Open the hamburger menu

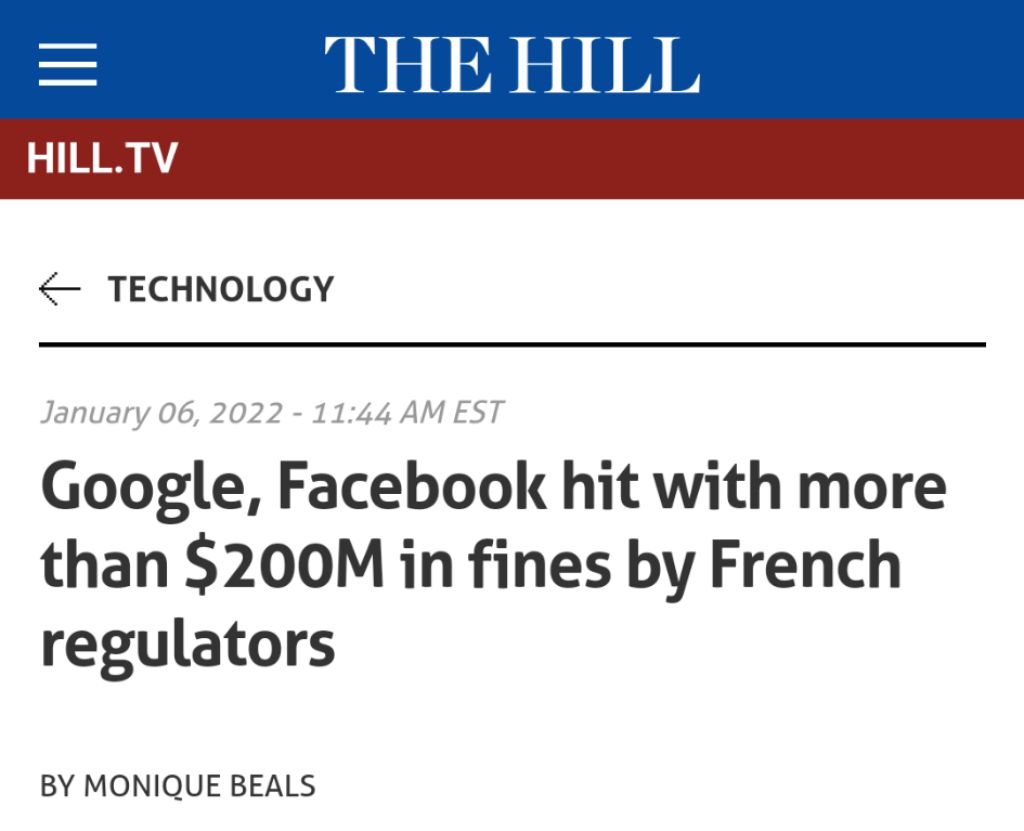point(68,65)
